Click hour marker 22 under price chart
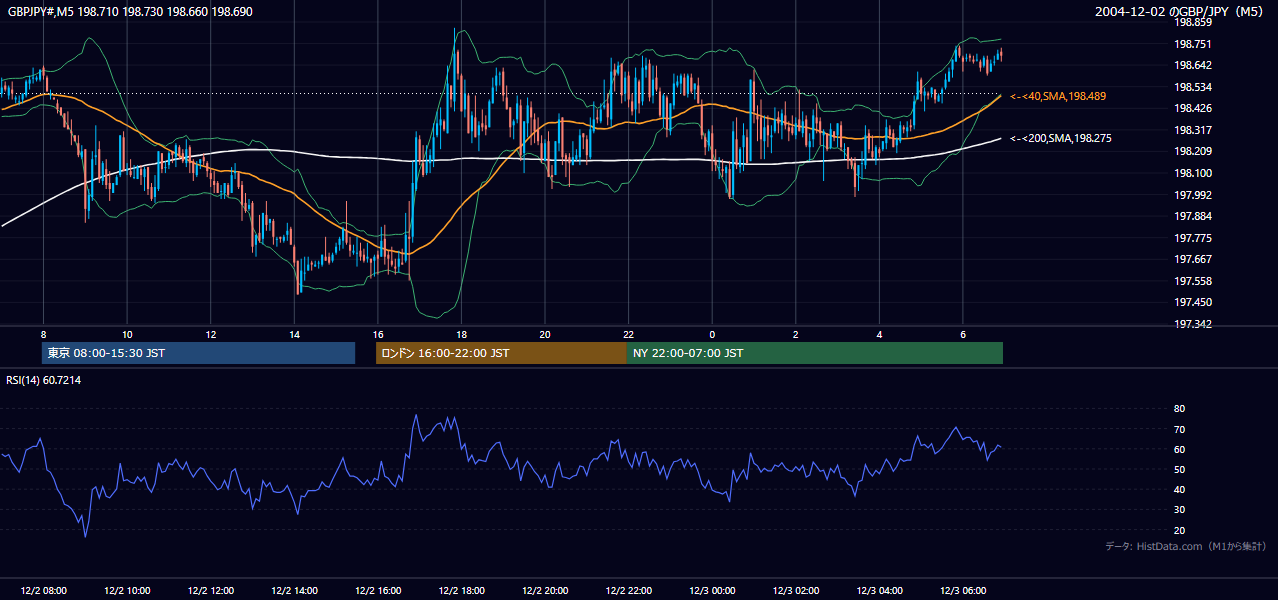Image resolution: width=1278 pixels, height=600 pixels. pos(628,334)
